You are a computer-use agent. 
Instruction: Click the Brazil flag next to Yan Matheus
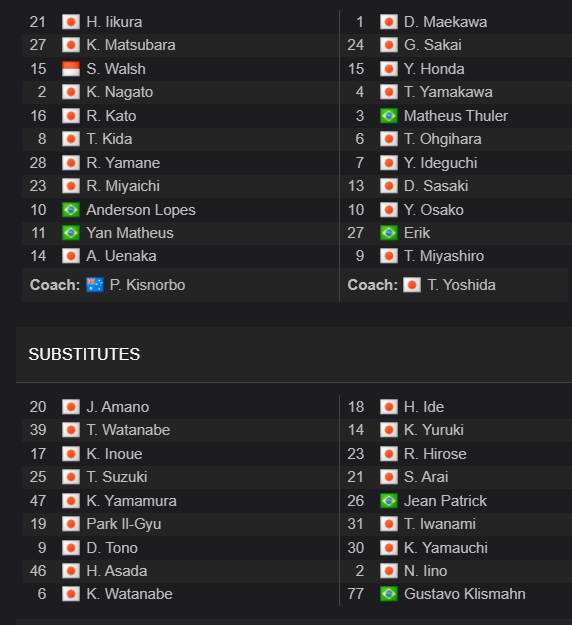(x=71, y=233)
